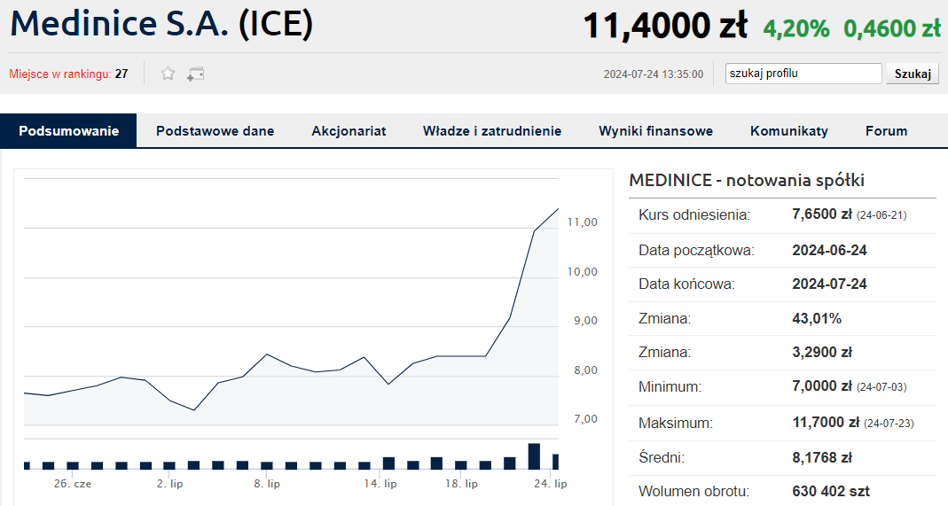The image size is (948, 506).
Task: Focus the szukaj profilu search field
Action: click(804, 74)
